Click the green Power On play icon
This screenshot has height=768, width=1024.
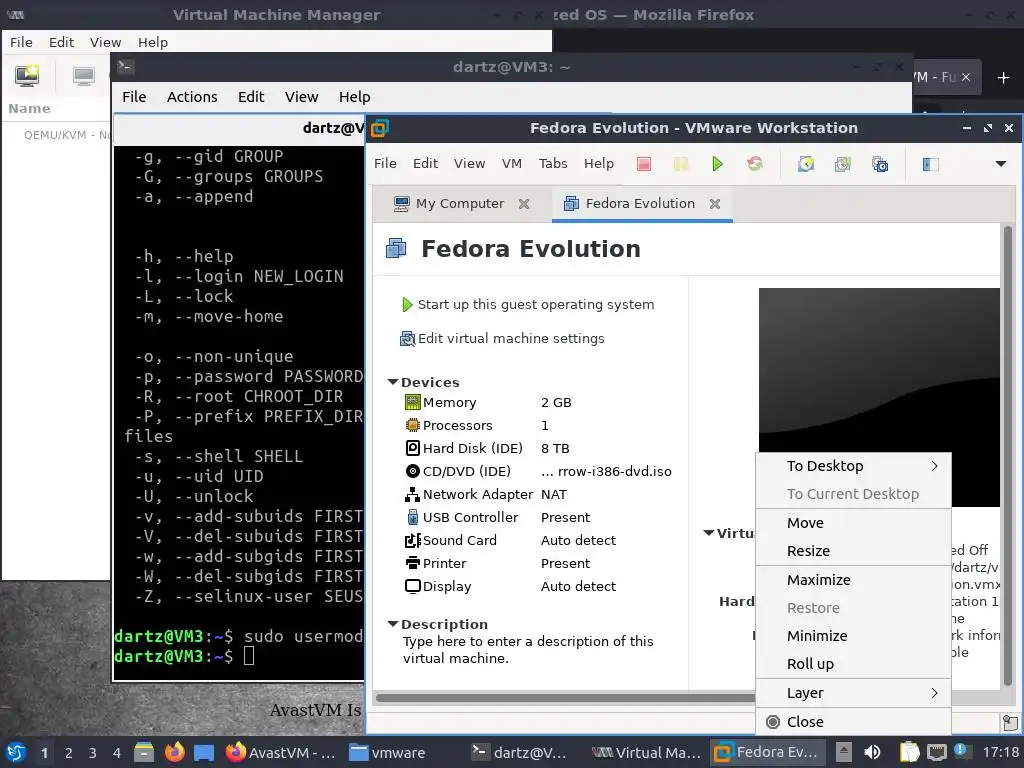click(x=717, y=164)
